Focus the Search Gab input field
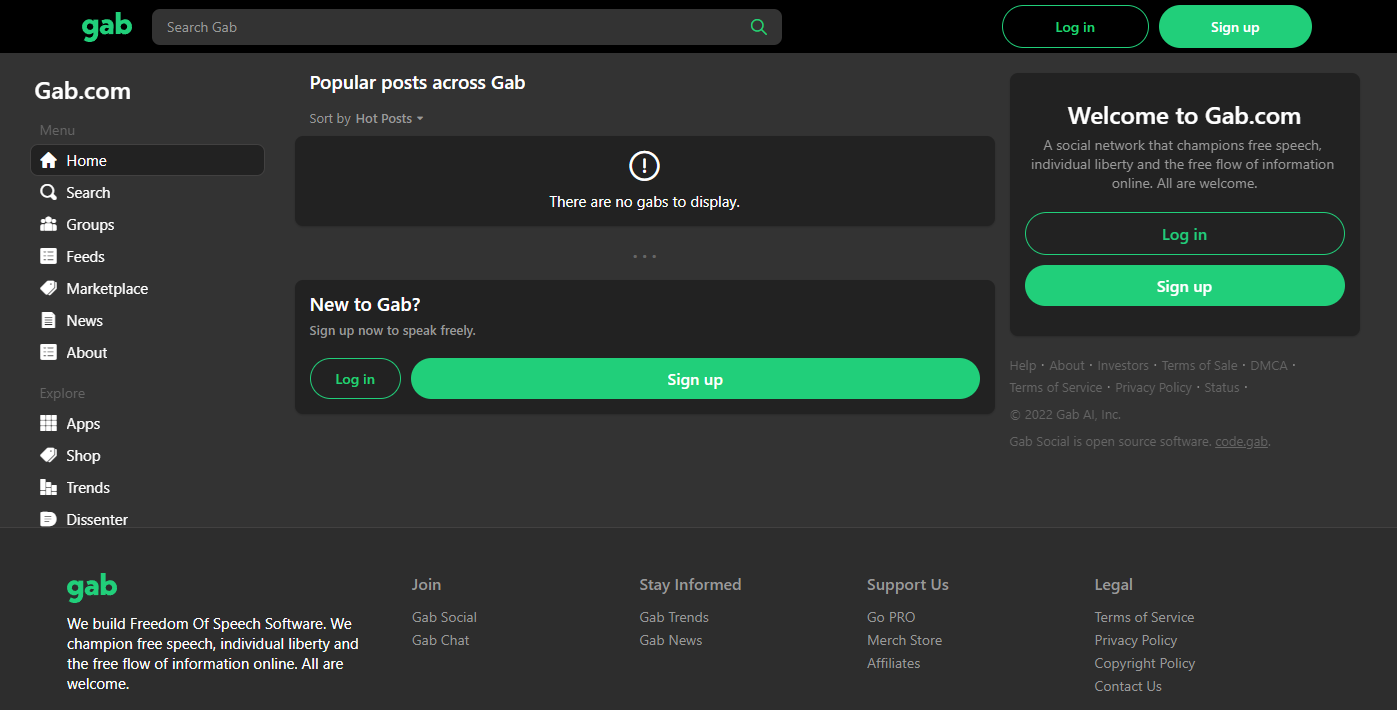Screen dimensions: 1397x710 [x=450, y=27]
